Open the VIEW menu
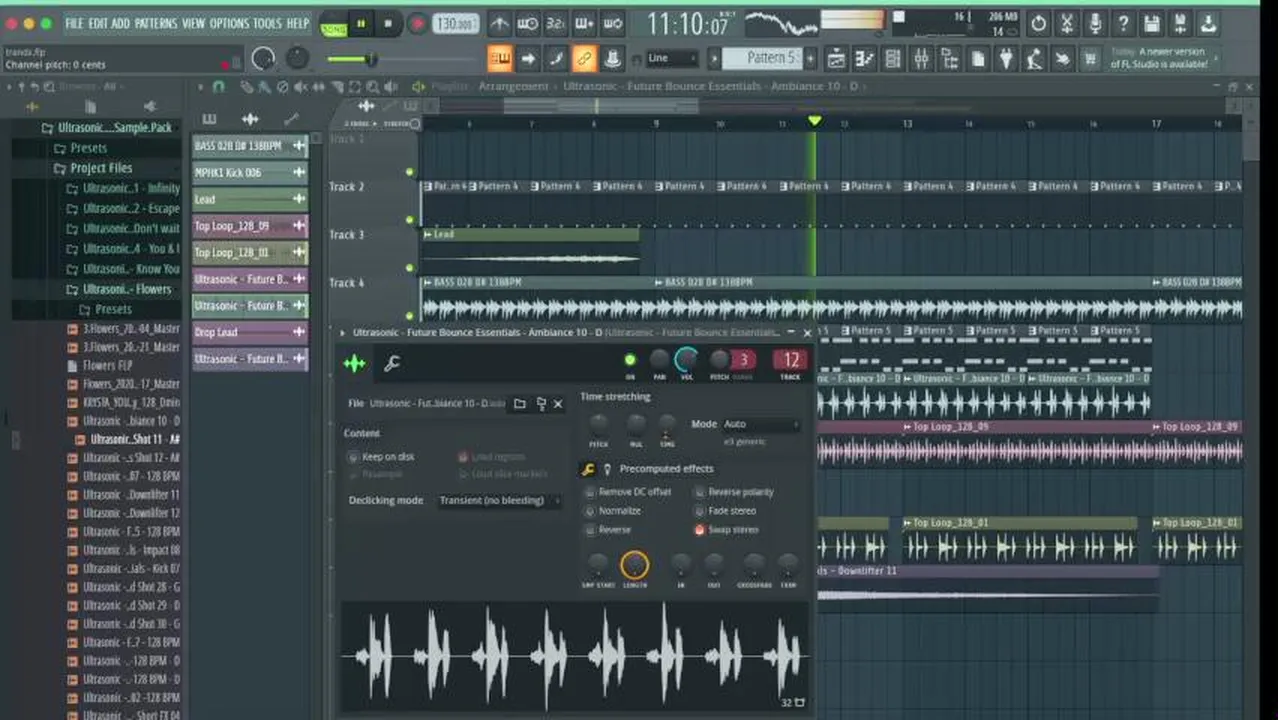The image size is (1278, 720). point(193,23)
